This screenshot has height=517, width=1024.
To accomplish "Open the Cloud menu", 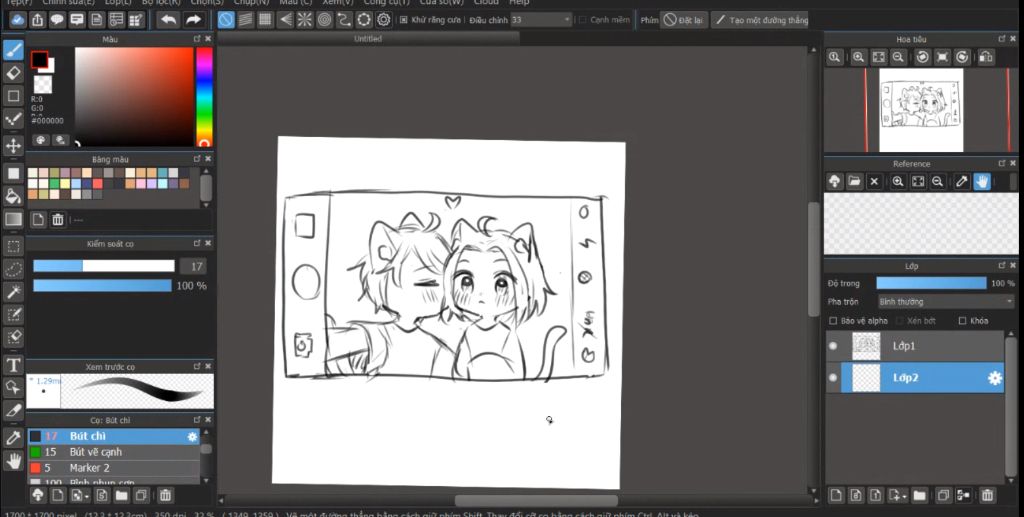I will (x=486, y=3).
